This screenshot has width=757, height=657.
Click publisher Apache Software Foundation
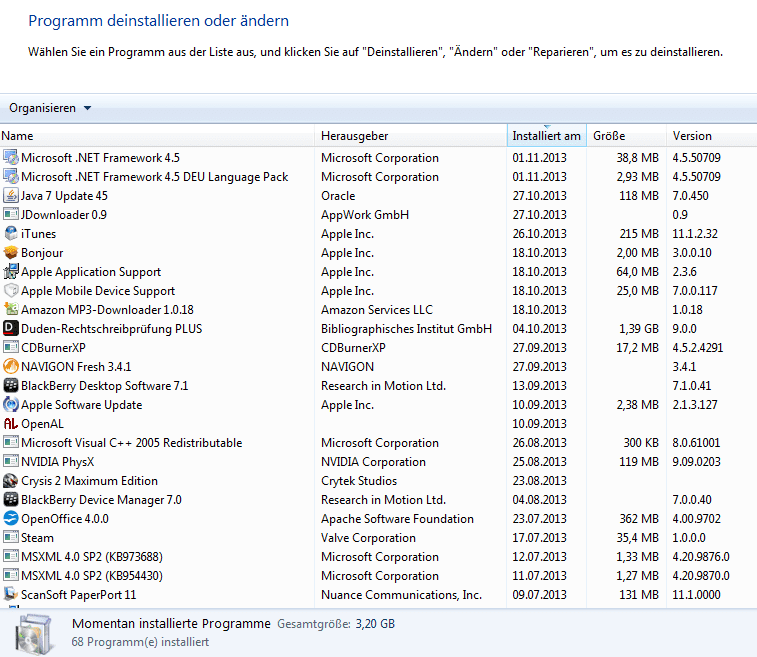coord(397,519)
